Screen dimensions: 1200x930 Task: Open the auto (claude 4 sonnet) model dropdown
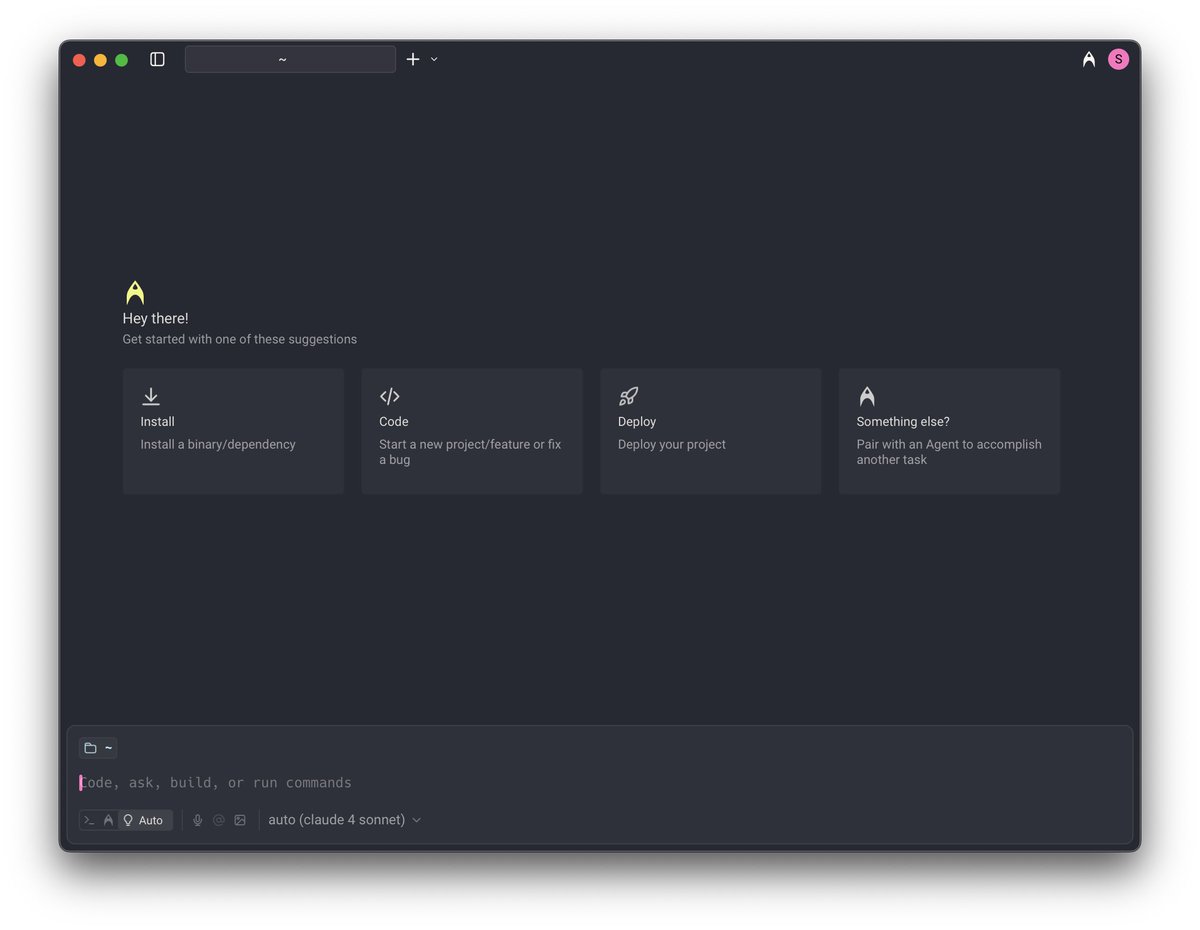pyautogui.click(x=343, y=819)
